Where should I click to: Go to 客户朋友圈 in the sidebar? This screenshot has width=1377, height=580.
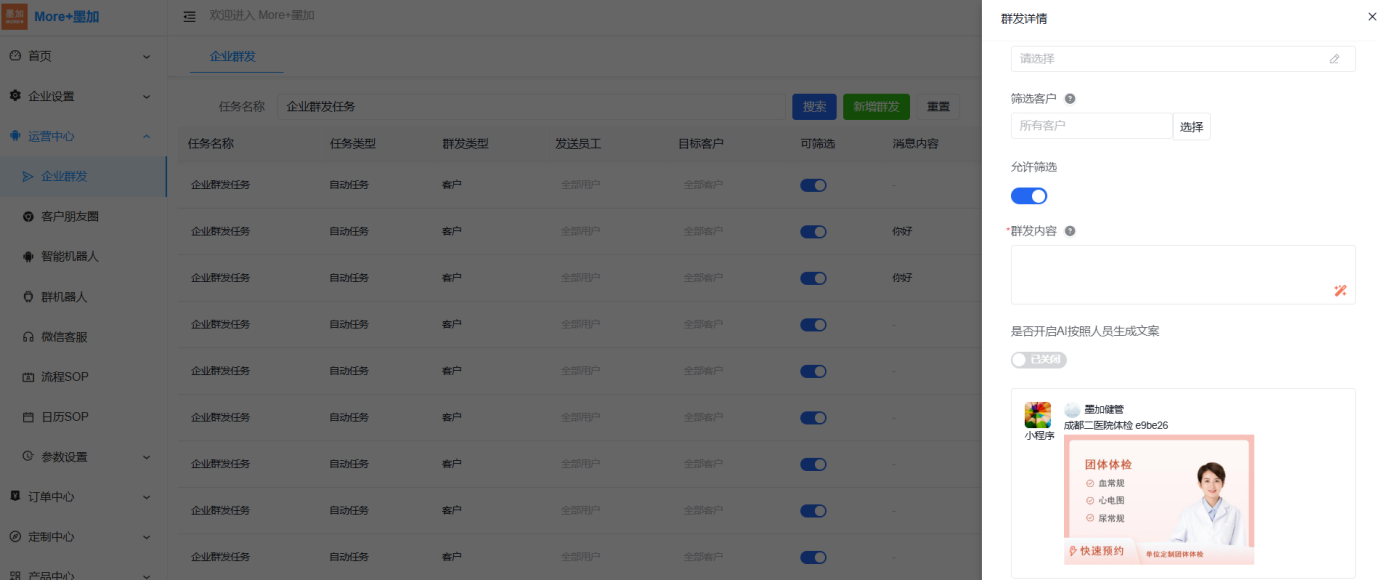tap(69, 216)
